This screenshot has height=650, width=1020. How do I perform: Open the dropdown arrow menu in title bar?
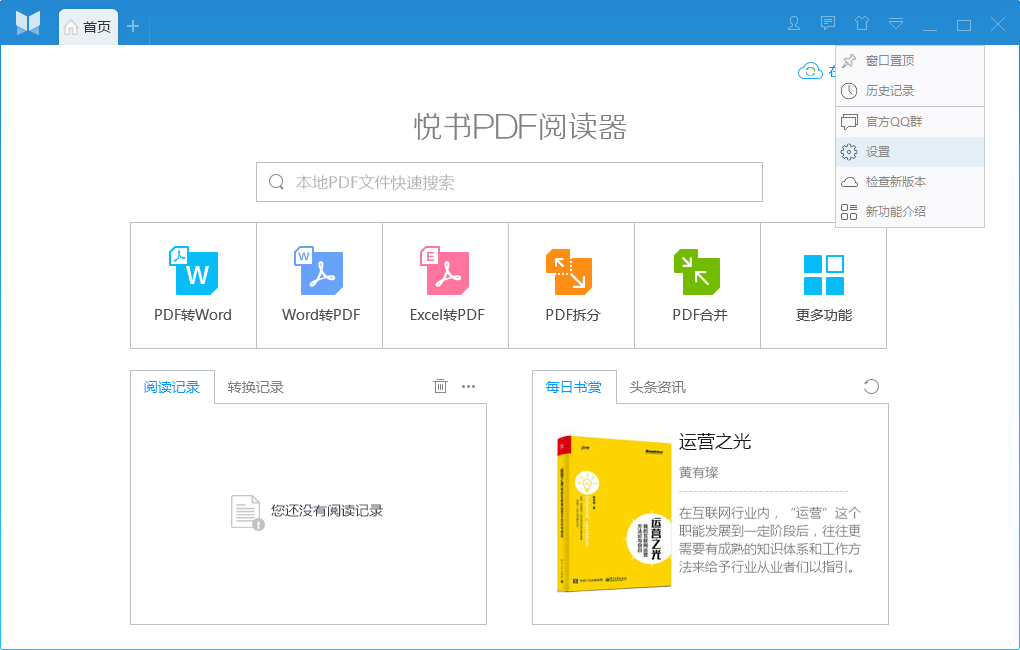[895, 23]
